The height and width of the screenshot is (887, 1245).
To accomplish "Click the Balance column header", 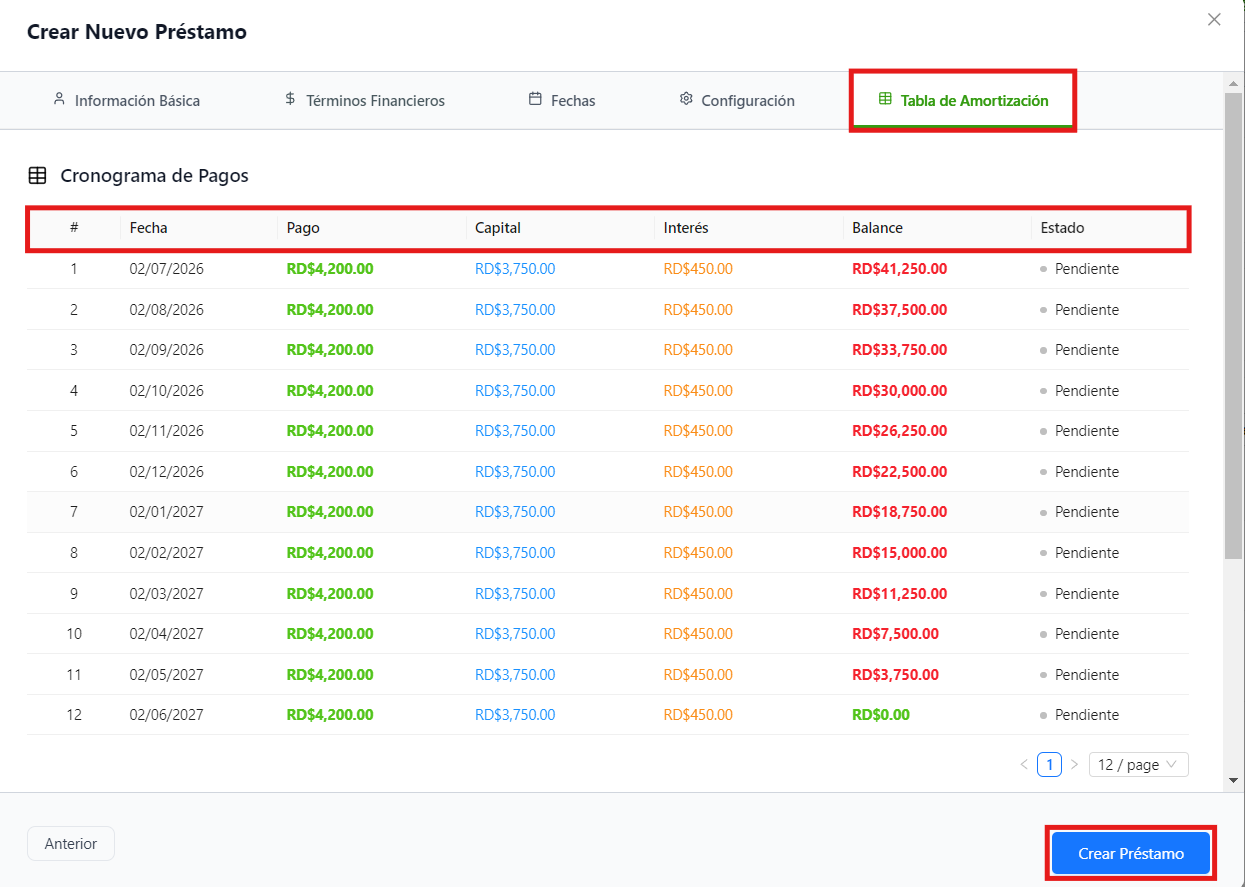I will tap(877, 228).
